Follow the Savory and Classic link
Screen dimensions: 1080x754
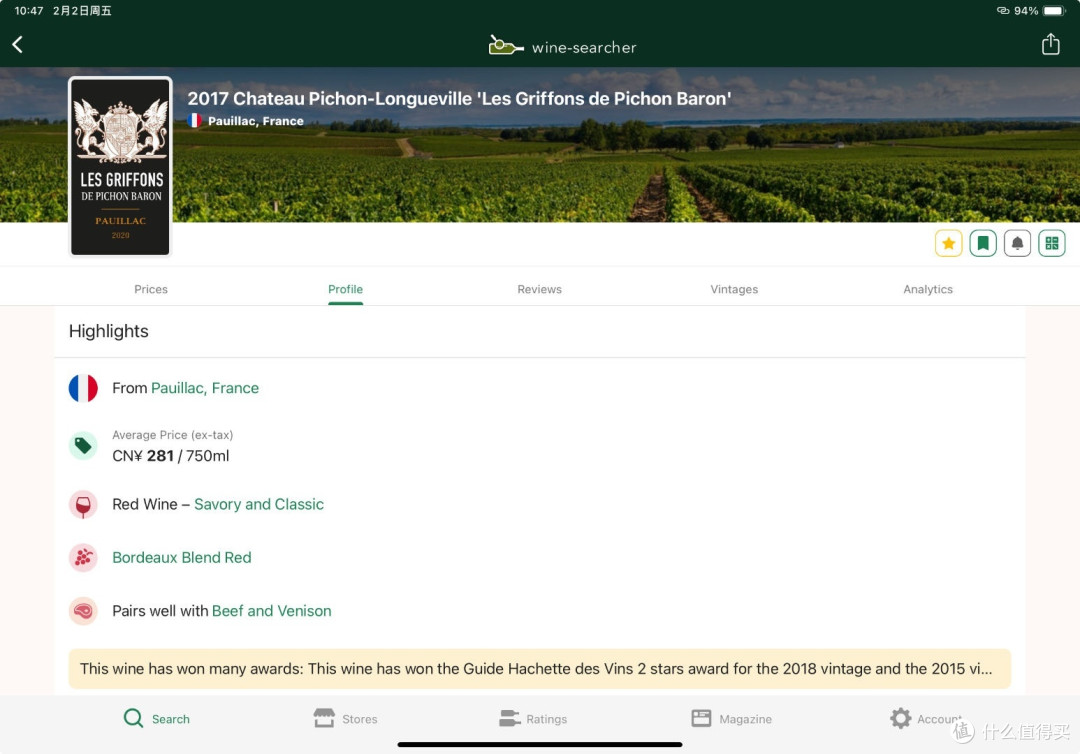pyautogui.click(x=259, y=504)
